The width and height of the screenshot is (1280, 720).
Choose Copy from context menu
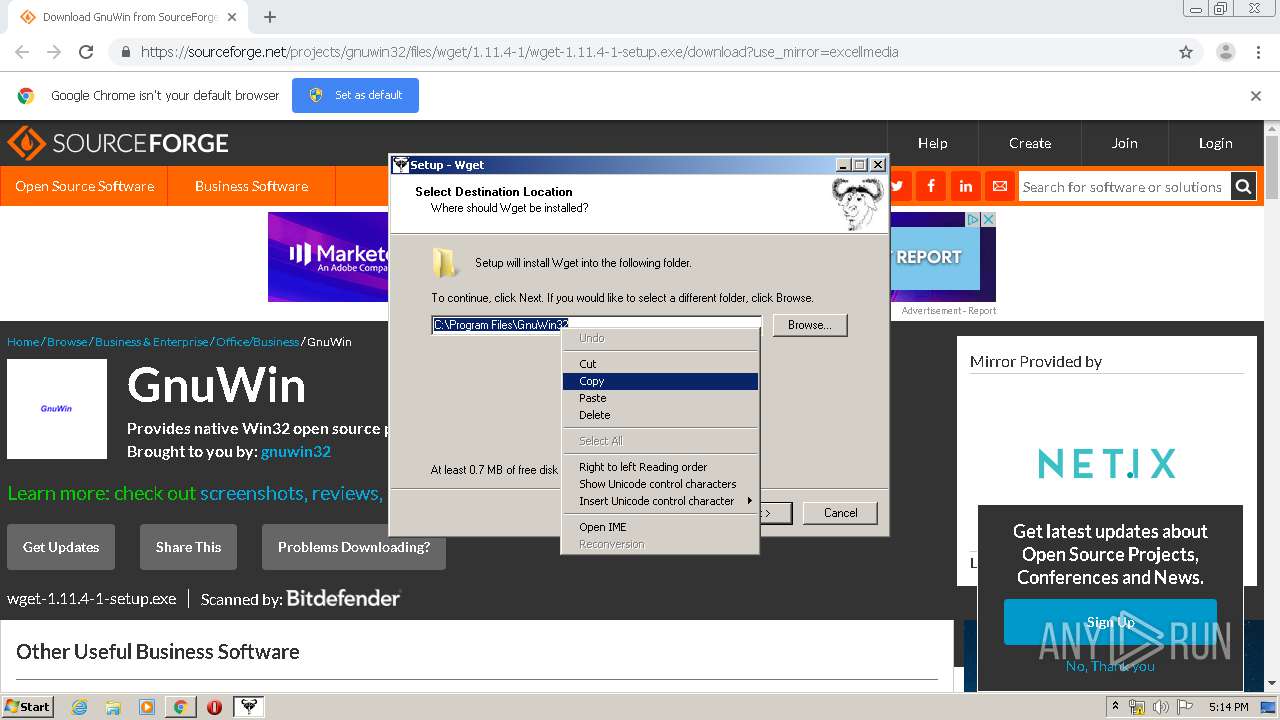(660, 381)
